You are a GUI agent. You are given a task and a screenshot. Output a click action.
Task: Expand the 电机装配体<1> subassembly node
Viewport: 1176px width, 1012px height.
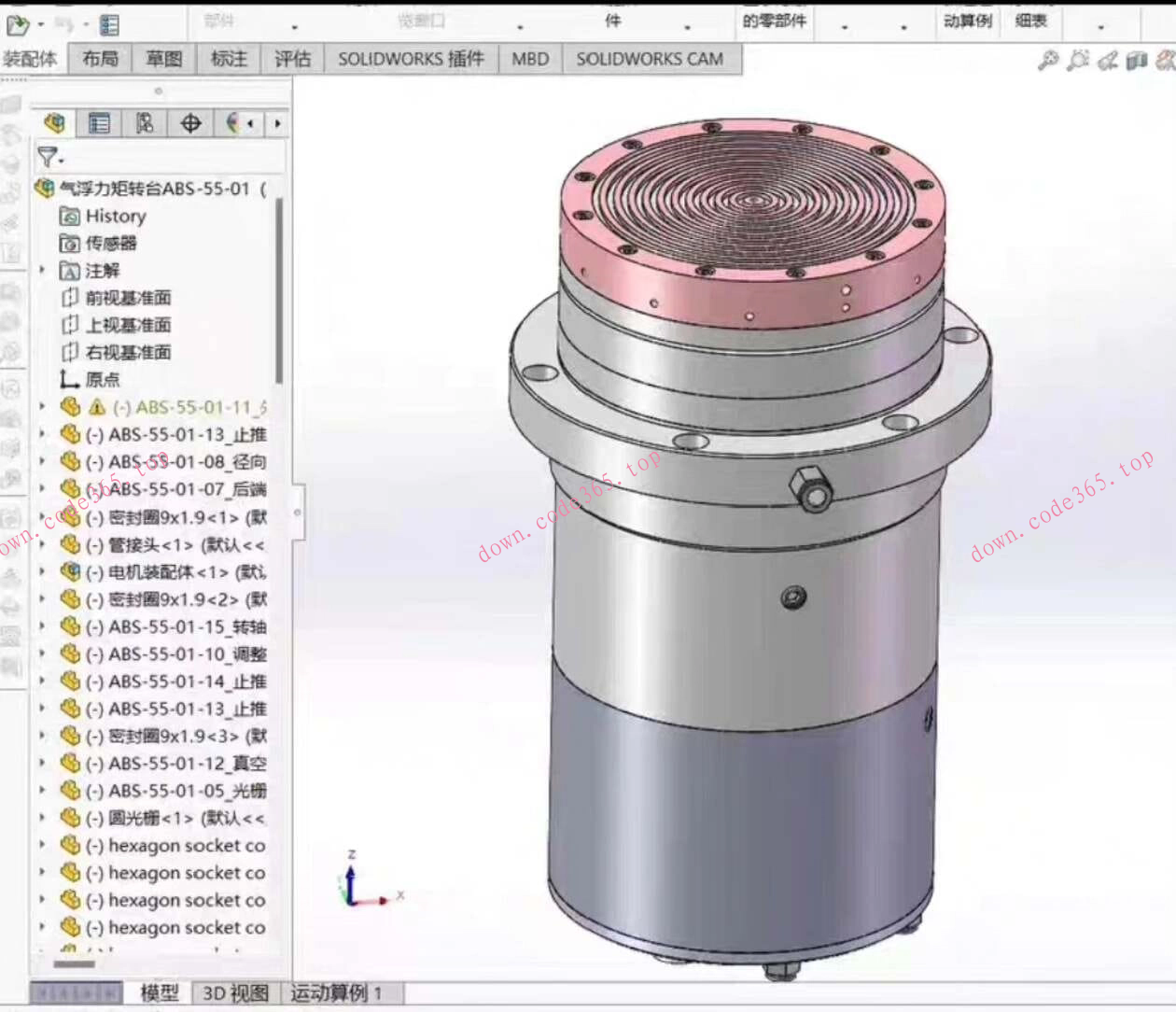tap(42, 571)
